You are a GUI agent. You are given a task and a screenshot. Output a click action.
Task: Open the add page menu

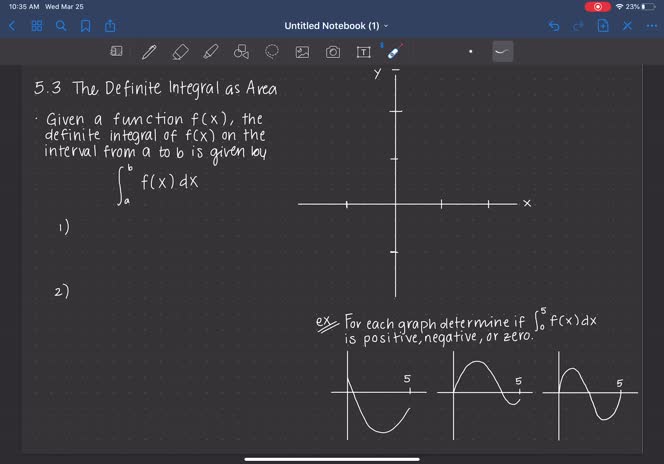(603, 25)
